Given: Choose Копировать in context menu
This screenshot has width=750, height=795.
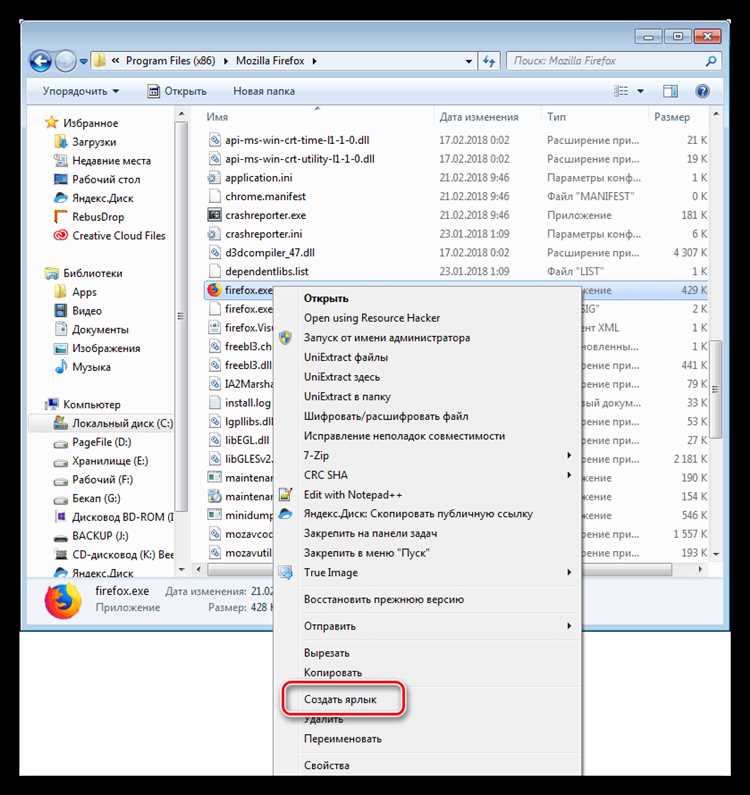Looking at the screenshot, I should [333, 673].
